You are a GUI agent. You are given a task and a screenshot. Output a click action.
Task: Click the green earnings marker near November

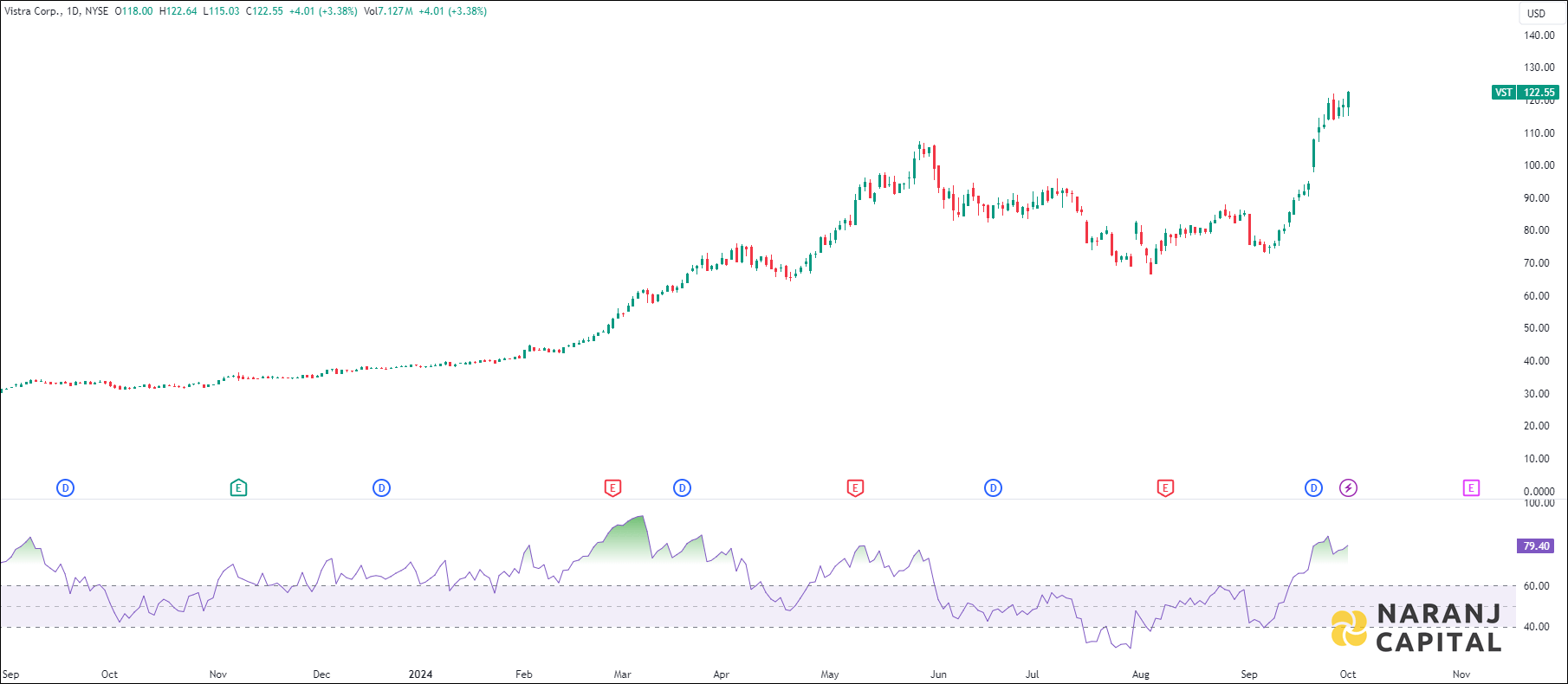[238, 488]
